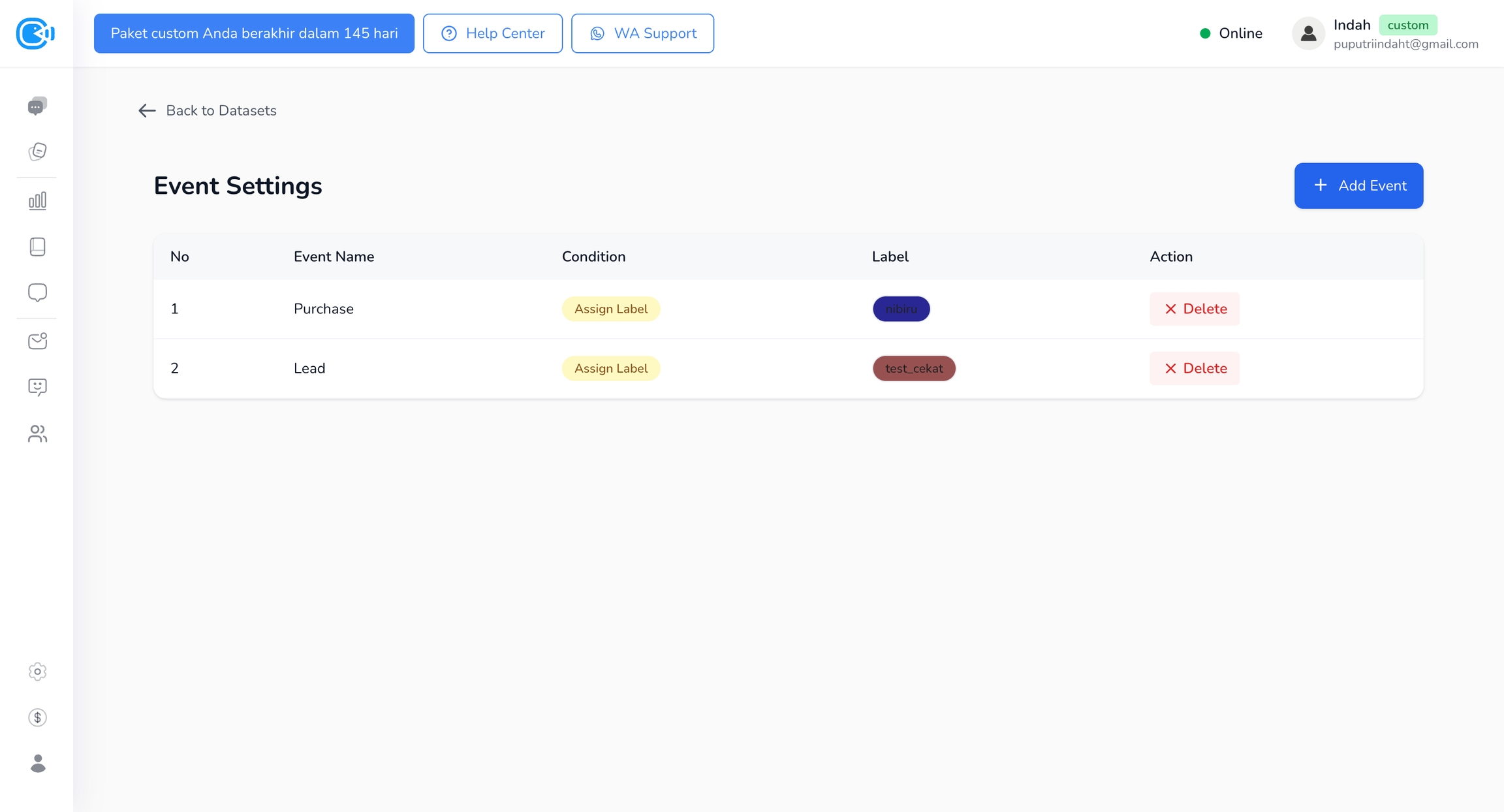Open the chat conversations sidebar icon
This screenshot has width=1504, height=812.
point(37,106)
